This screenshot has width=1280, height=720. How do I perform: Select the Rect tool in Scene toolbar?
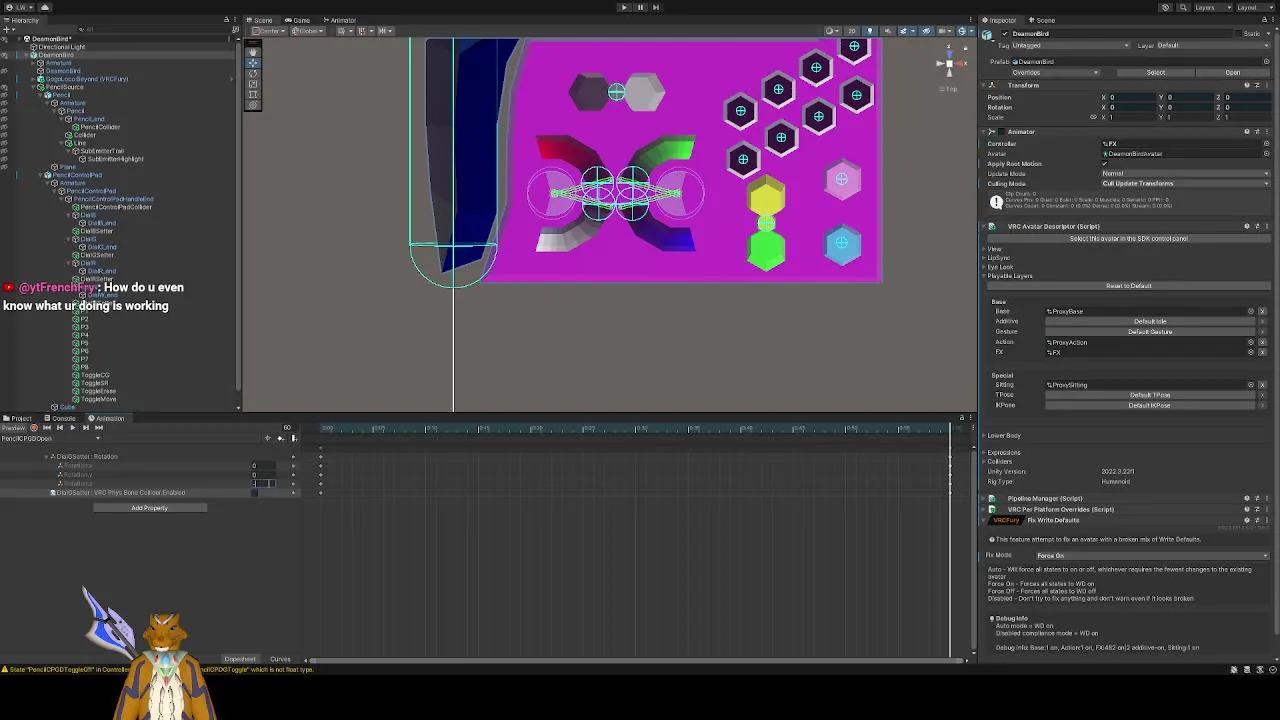pos(253,94)
